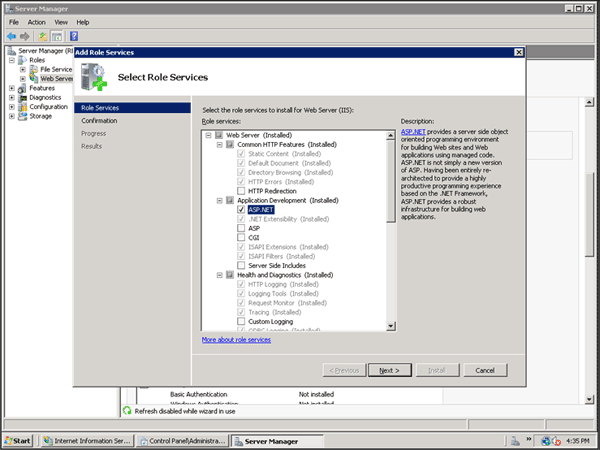Collapse Health and Diagnostics node
This screenshot has width=600, height=450.
tap(220, 275)
